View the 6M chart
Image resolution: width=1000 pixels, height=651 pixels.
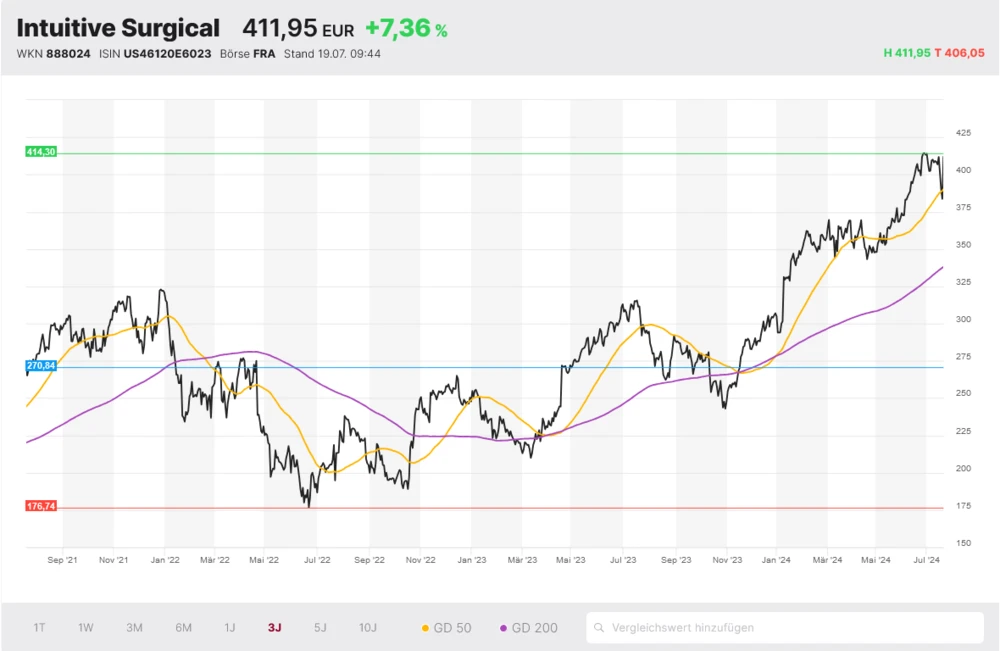point(183,627)
